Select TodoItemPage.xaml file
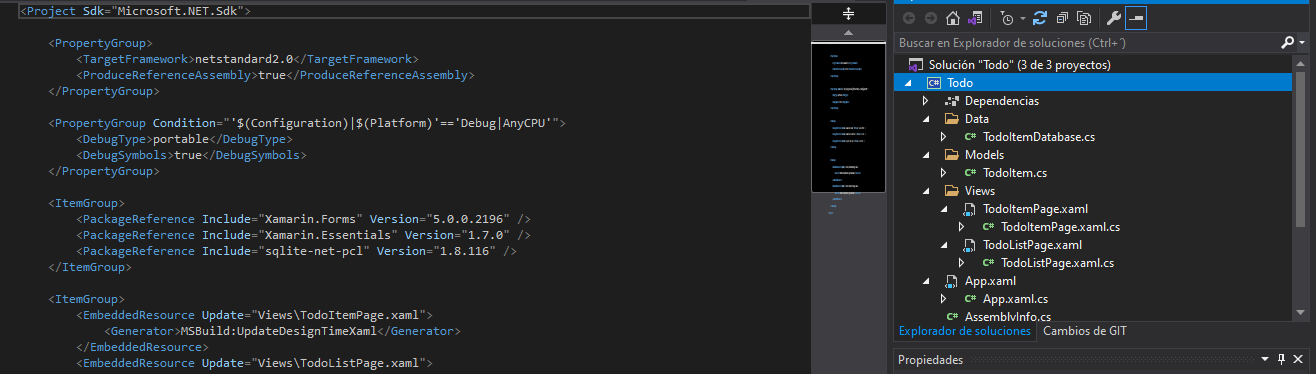Image resolution: width=1316 pixels, height=374 pixels. pyautogui.click(x=1035, y=209)
